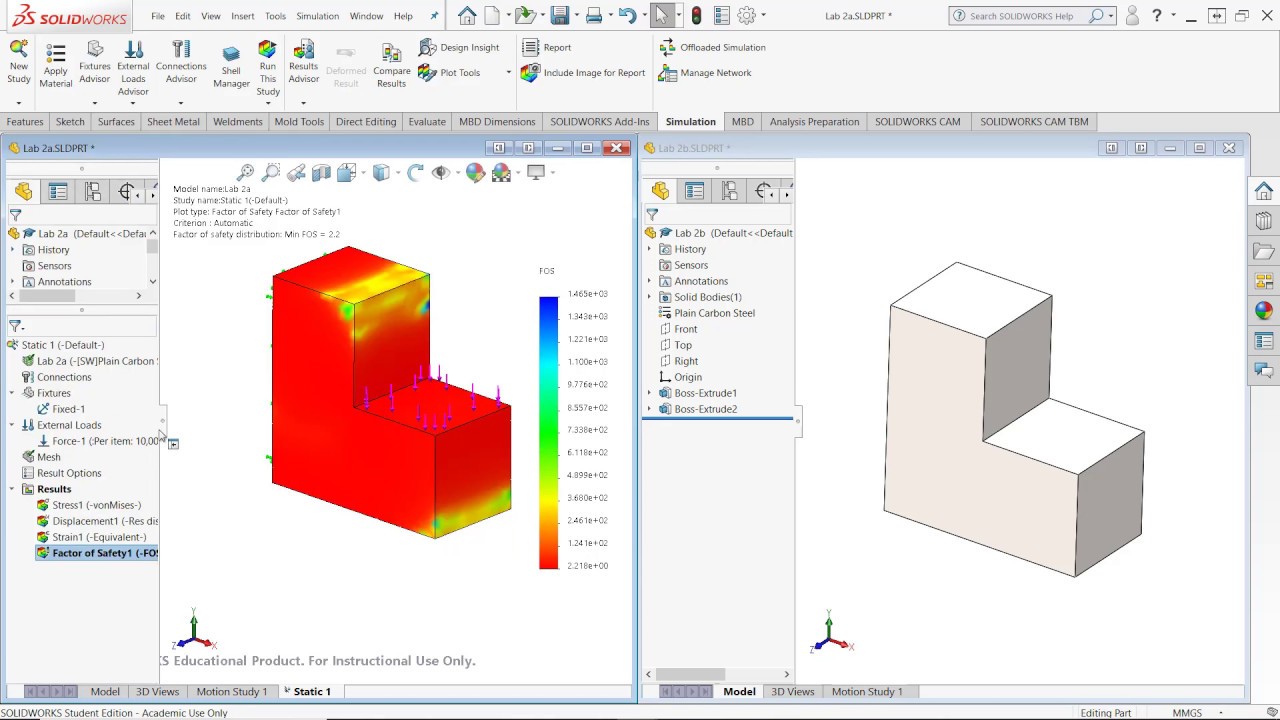
Task: Open the Tools menu
Action: coord(275,16)
